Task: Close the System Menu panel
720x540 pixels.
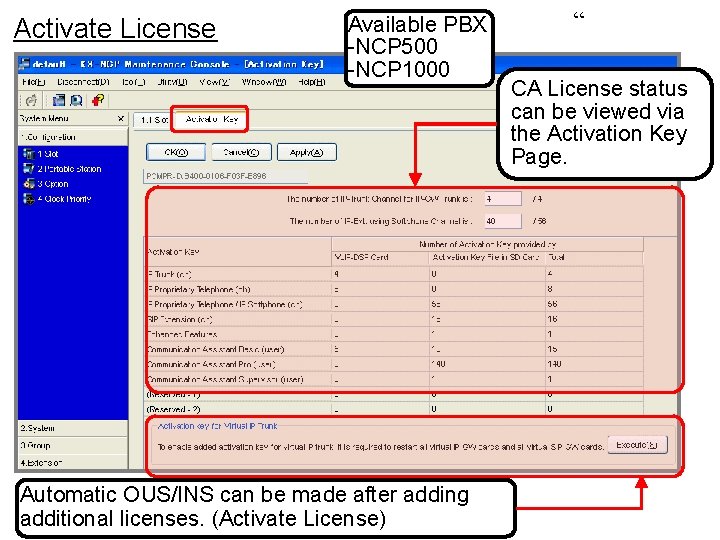Action: [121, 118]
